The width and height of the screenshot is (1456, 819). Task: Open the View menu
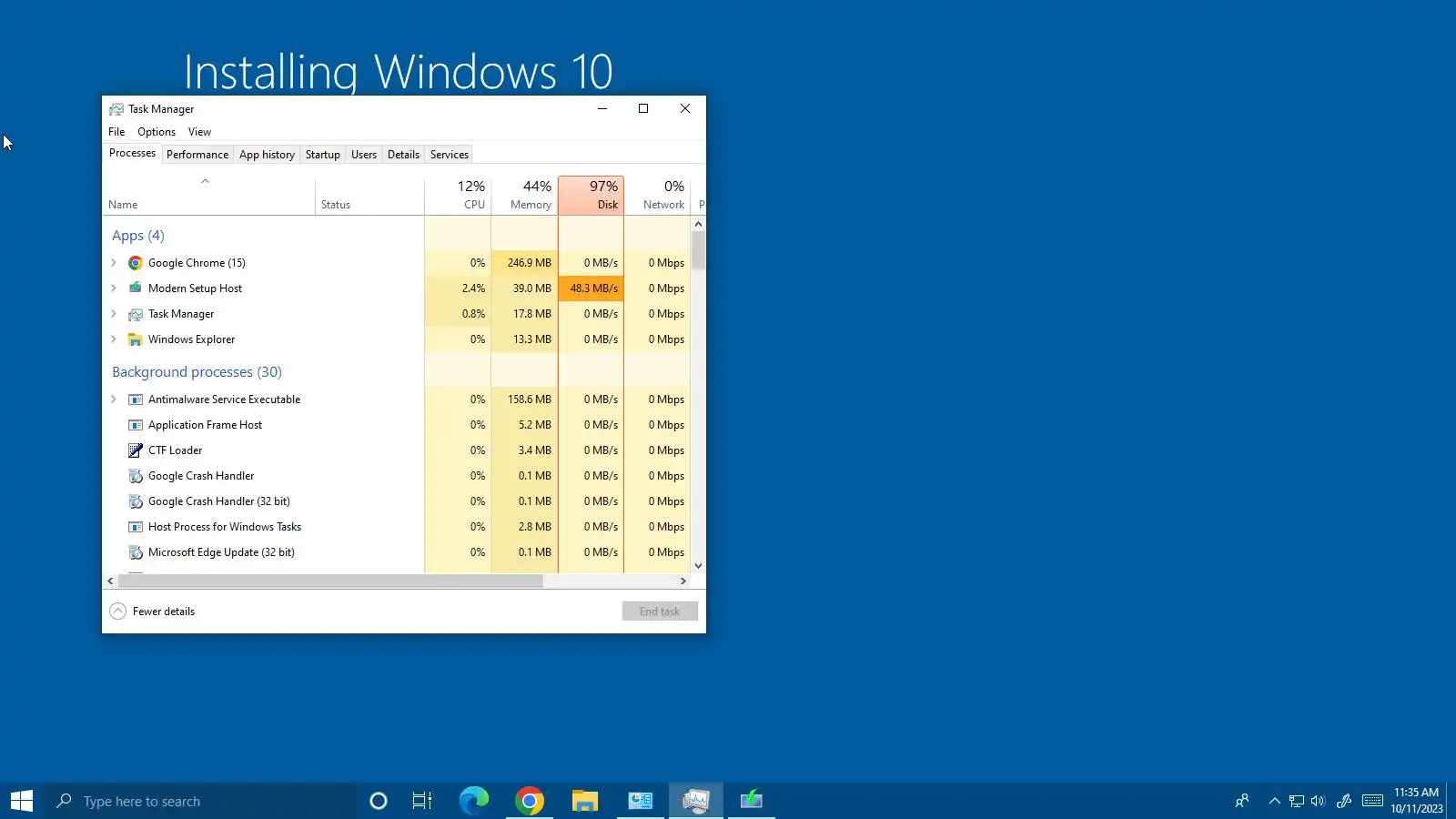coord(199,132)
